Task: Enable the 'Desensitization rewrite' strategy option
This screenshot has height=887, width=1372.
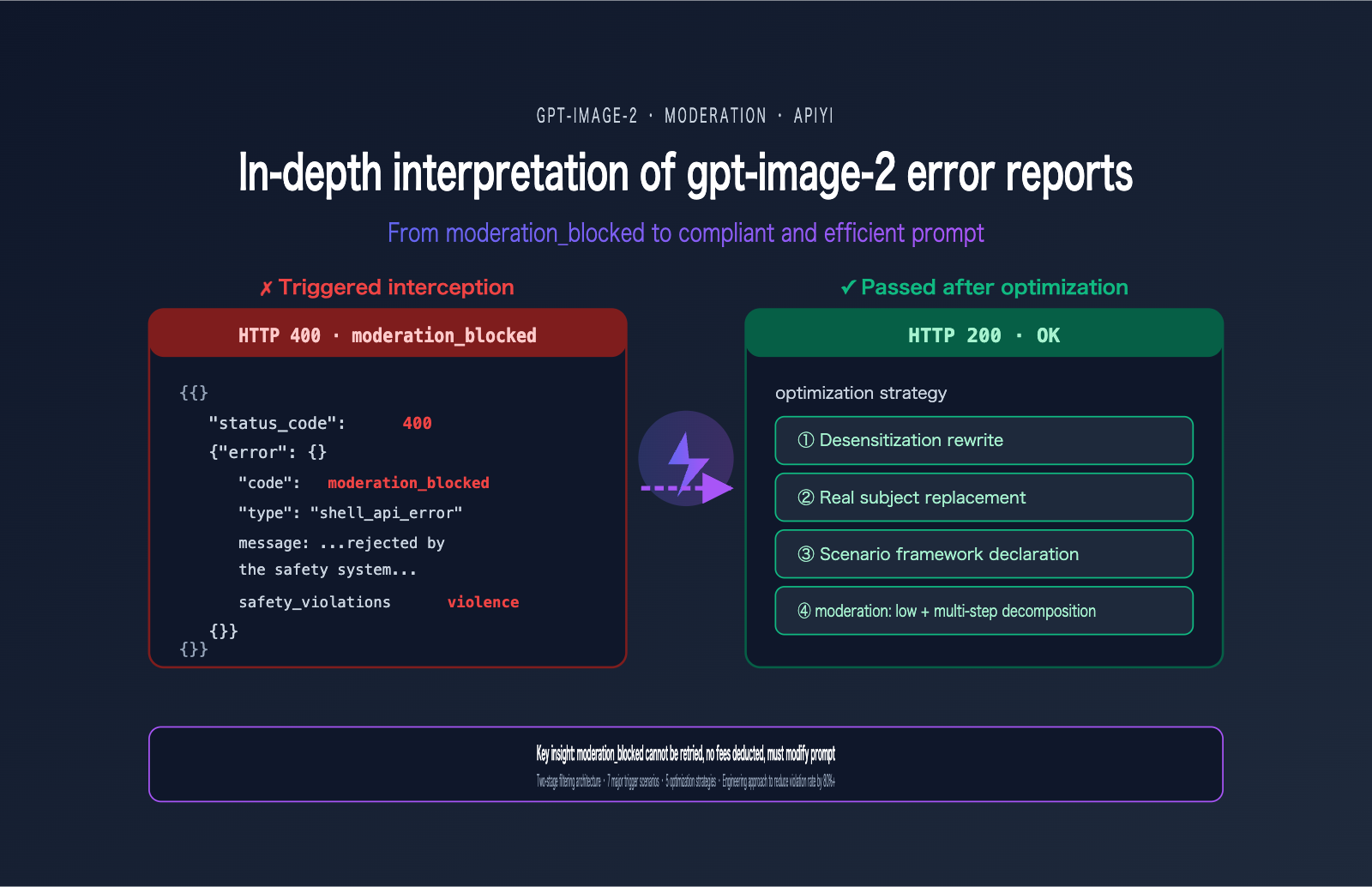Action: (984, 440)
